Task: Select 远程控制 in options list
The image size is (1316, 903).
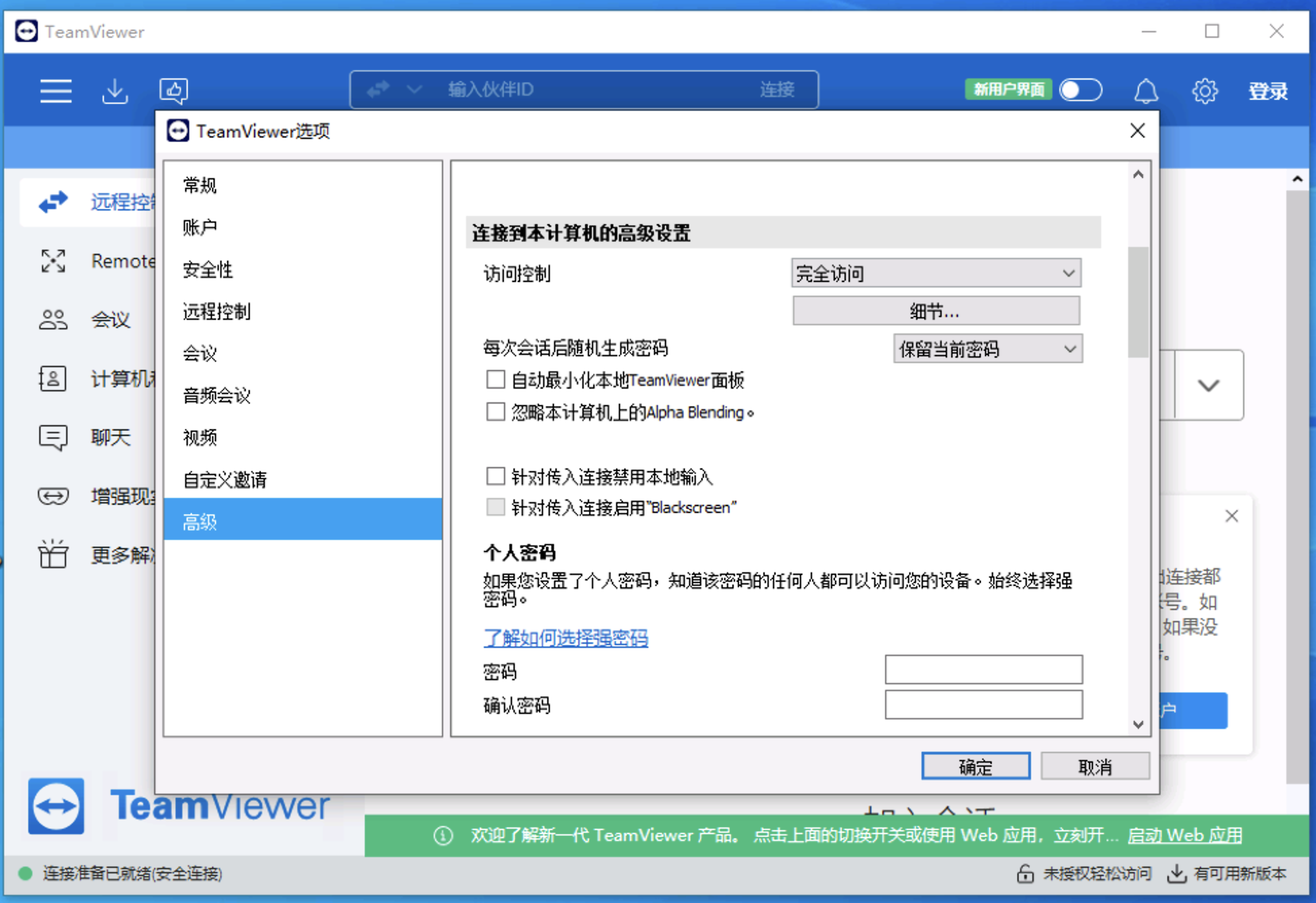Action: point(303,312)
